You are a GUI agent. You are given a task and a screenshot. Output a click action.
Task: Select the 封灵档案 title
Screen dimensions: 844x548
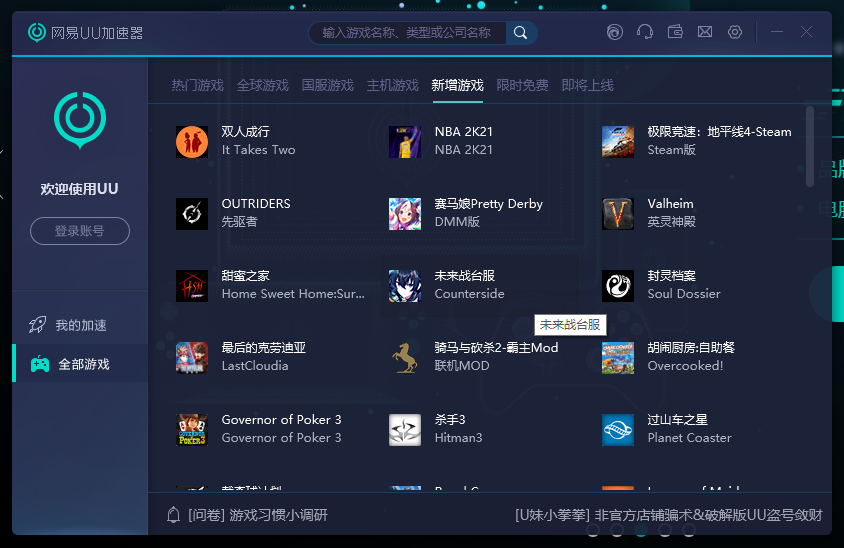671,276
